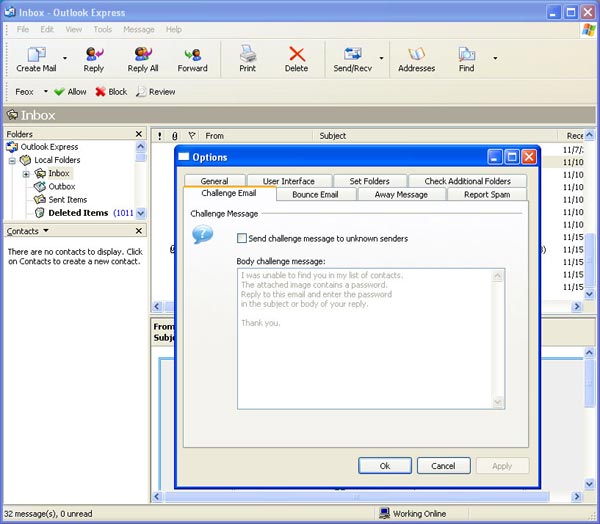Image resolution: width=600 pixels, height=524 pixels.
Task: Open the Find dropdown arrow
Action: 495,58
